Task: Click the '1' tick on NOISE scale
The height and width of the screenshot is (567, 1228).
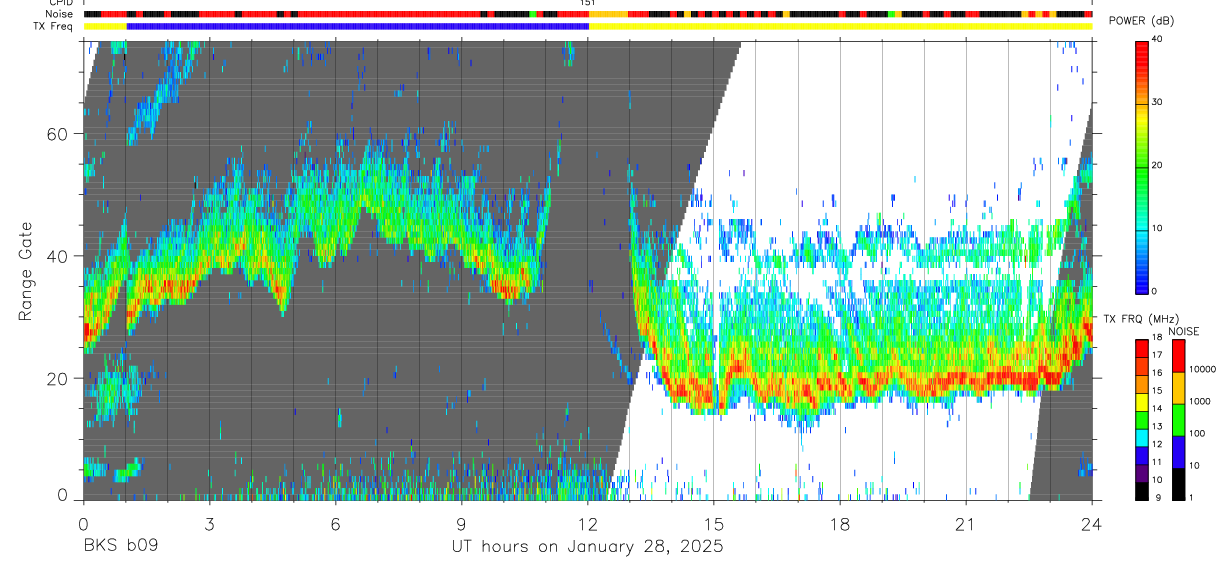Action: click(1191, 498)
